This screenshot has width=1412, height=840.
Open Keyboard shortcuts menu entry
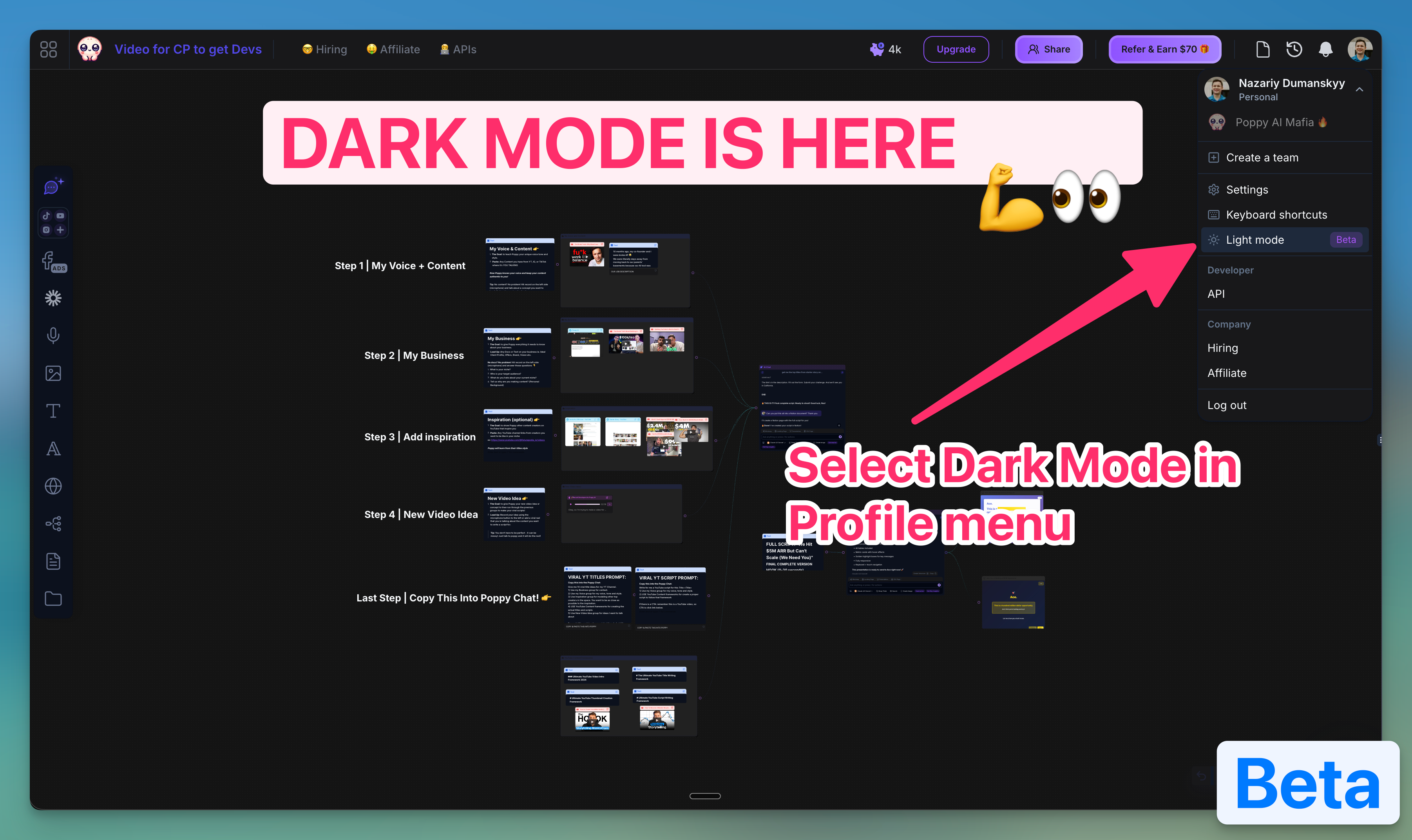[x=1276, y=215]
